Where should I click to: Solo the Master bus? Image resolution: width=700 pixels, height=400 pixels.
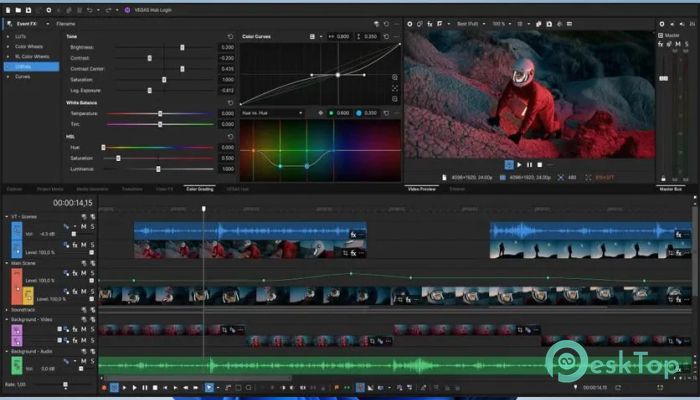(687, 44)
